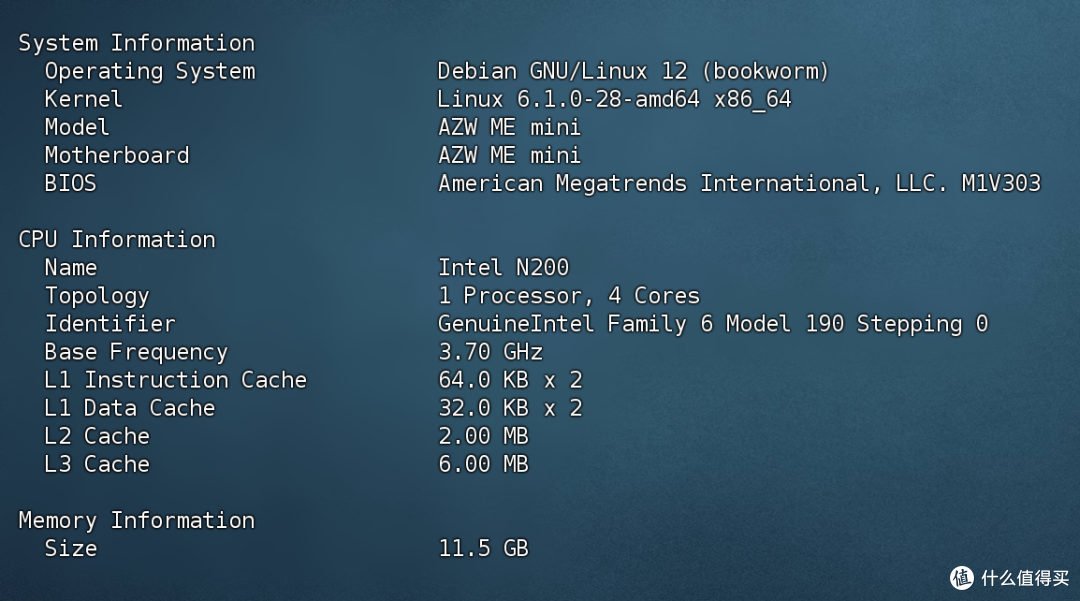Click the Operating System label
1080x601 pixels.
149,72
